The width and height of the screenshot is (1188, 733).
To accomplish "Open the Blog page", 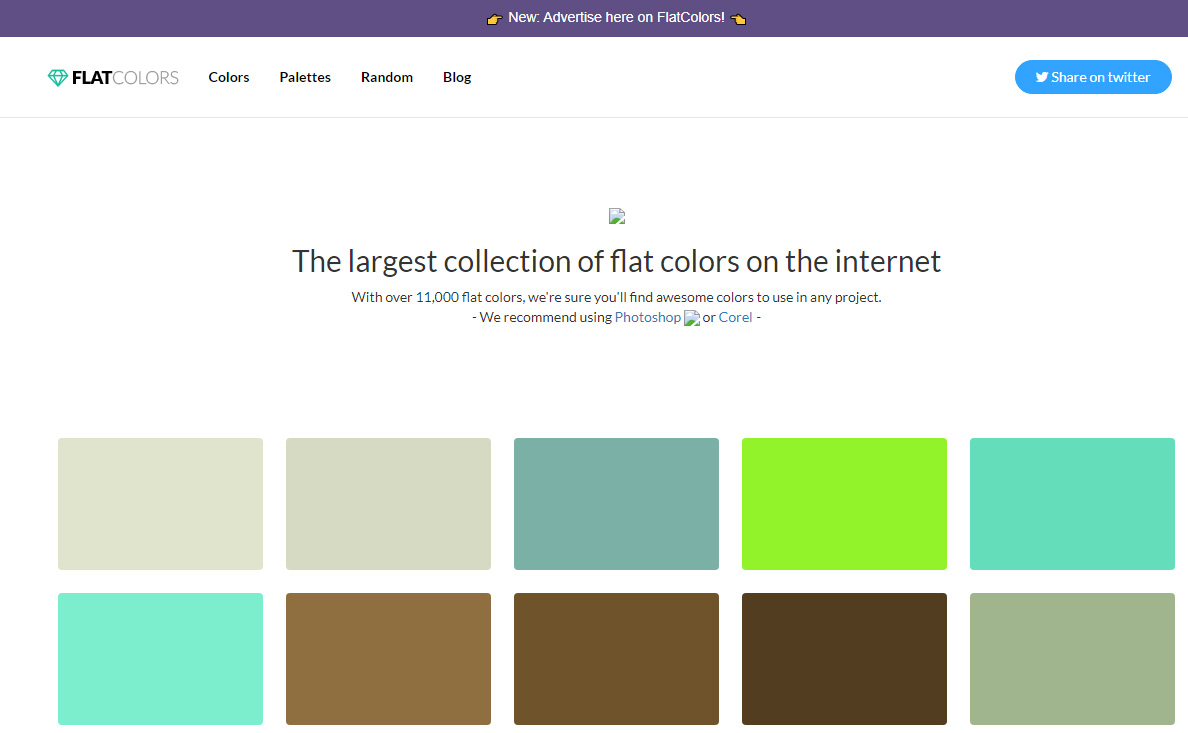I will click(457, 77).
